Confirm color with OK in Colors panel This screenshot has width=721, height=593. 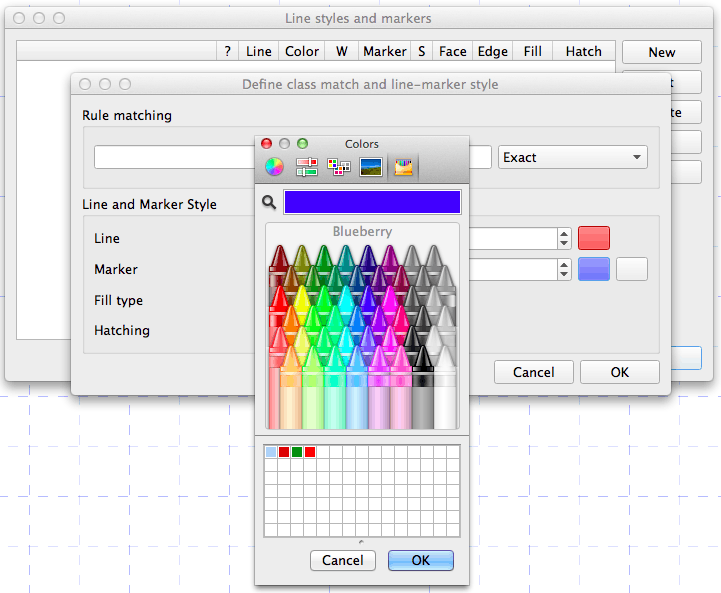pyautogui.click(x=421, y=560)
